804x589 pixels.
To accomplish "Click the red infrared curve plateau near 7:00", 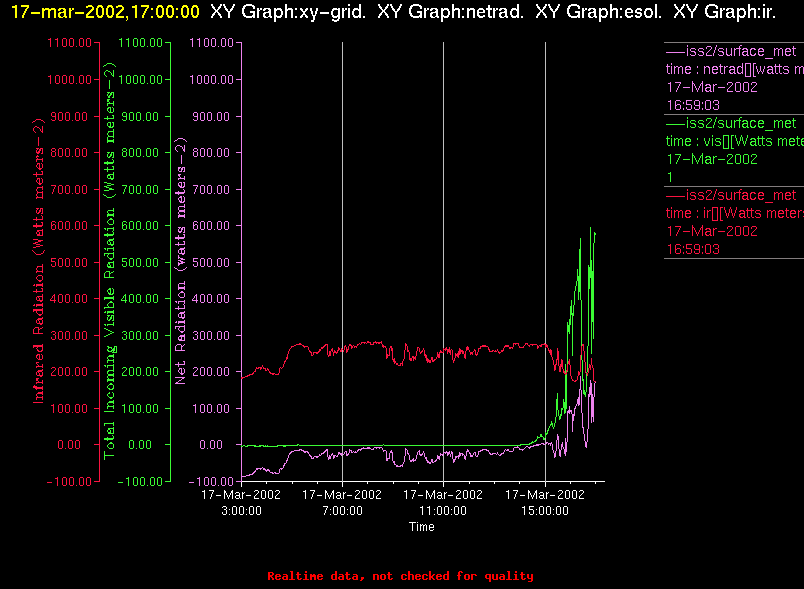I will pyautogui.click(x=343, y=350).
